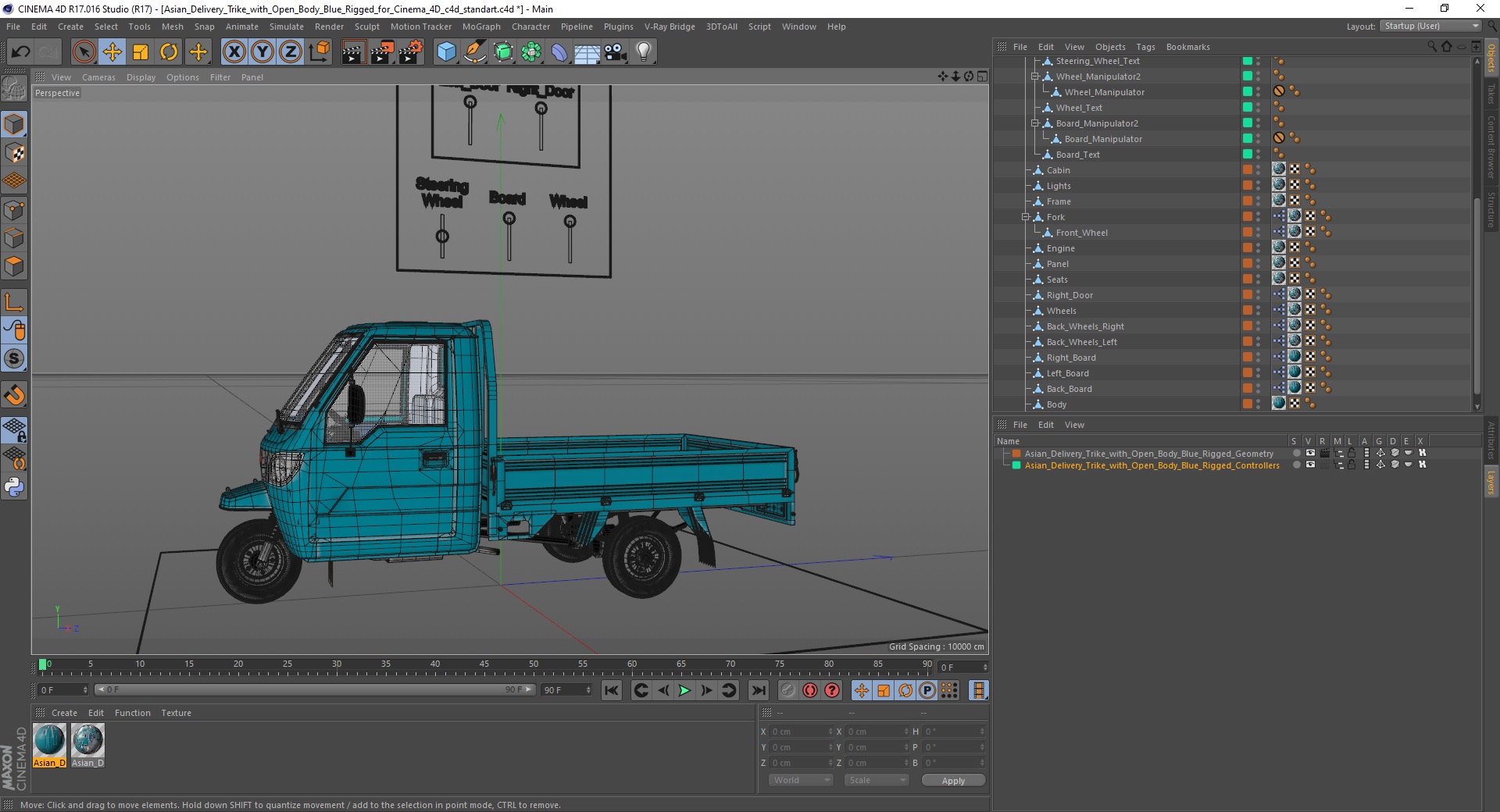1500x812 pixels.
Task: Switch to Texture mode
Action: coord(14,153)
